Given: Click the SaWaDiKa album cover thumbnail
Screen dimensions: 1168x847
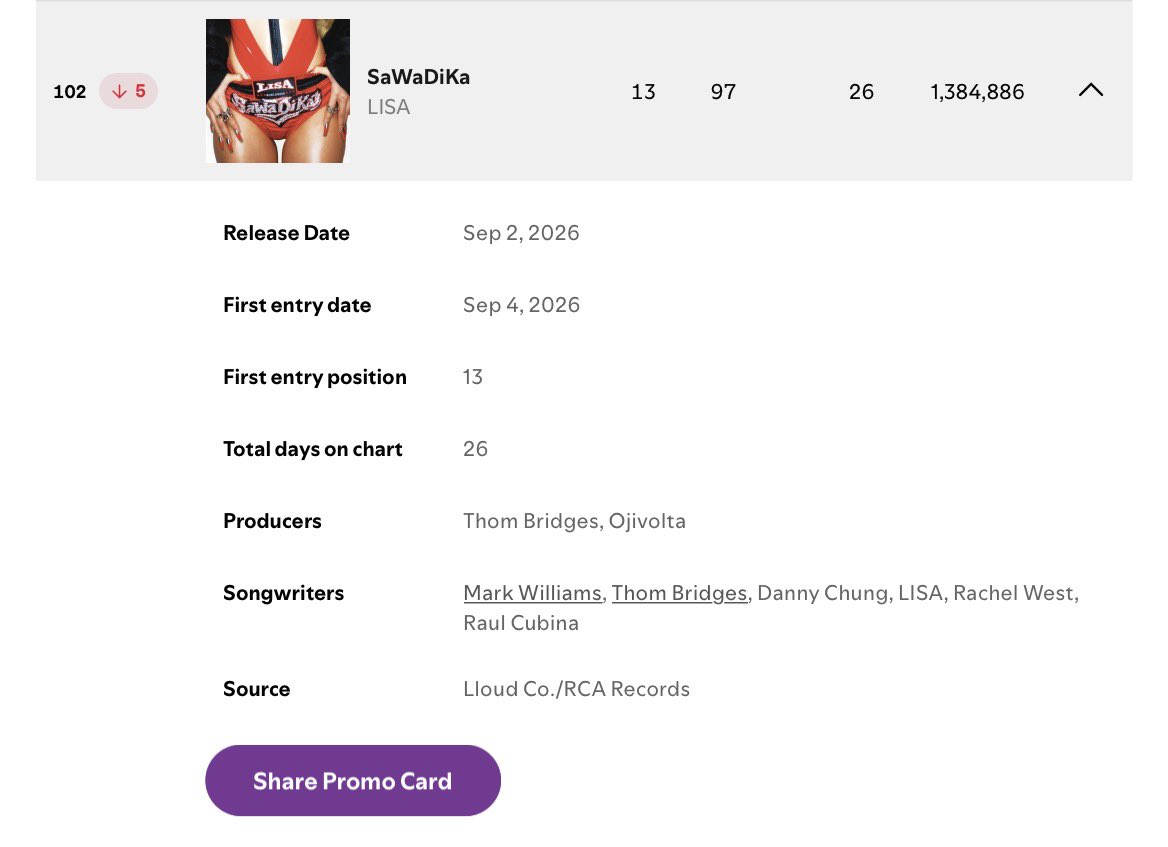Looking at the screenshot, I should point(278,91).
